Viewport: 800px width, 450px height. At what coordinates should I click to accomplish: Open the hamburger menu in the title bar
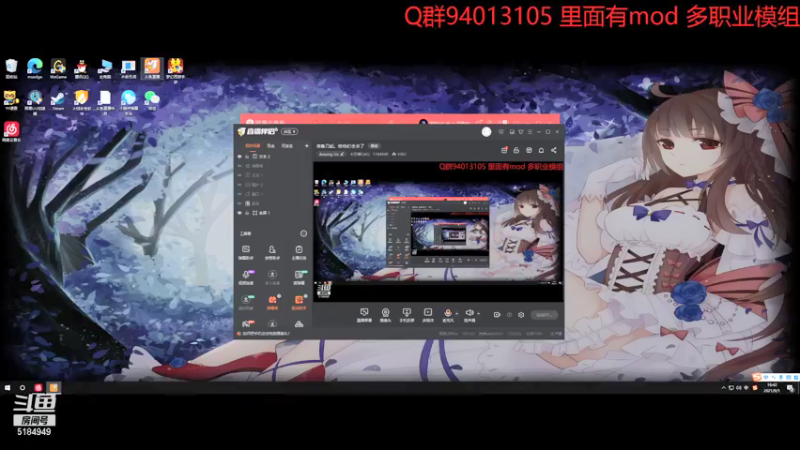pyautogui.click(x=530, y=132)
